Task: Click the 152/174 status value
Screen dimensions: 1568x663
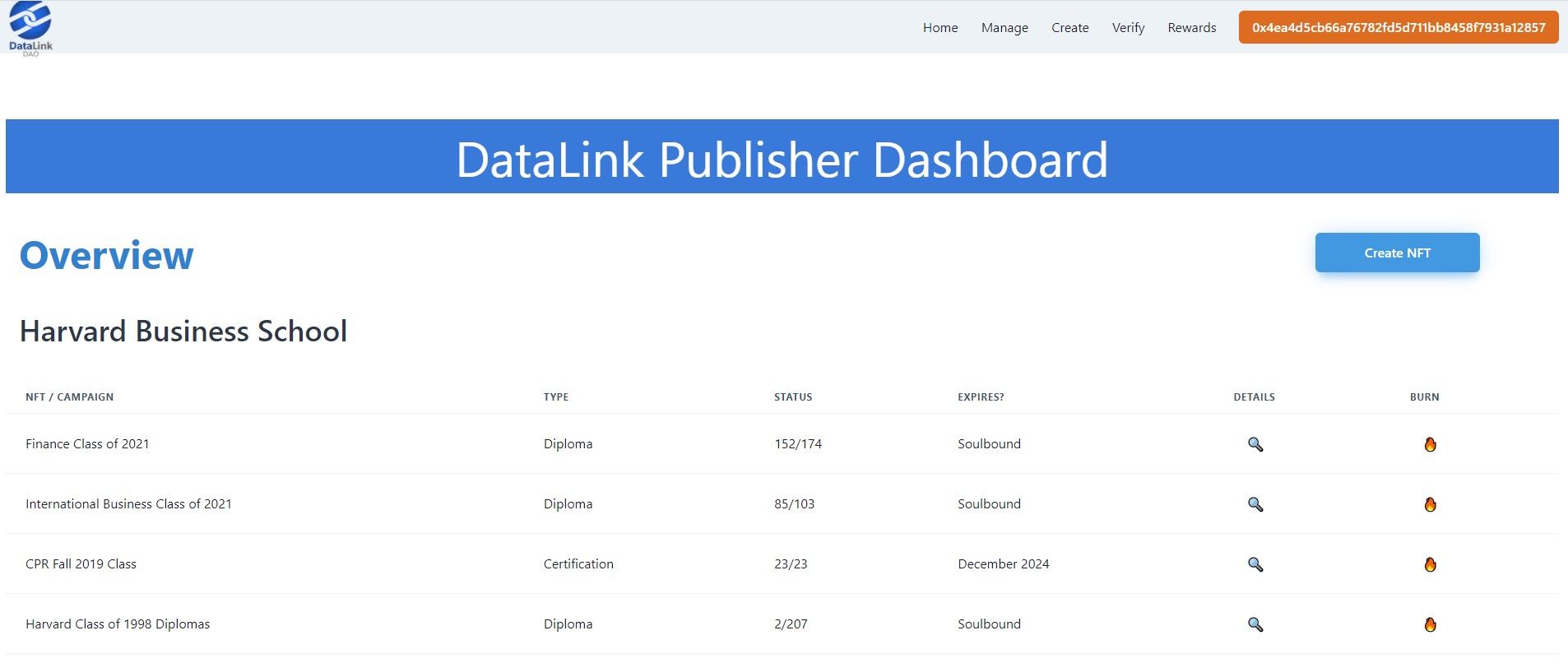Action: tap(798, 444)
